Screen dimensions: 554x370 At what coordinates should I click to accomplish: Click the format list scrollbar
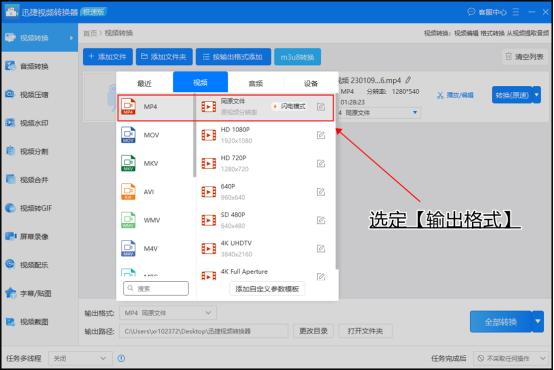(x=194, y=135)
